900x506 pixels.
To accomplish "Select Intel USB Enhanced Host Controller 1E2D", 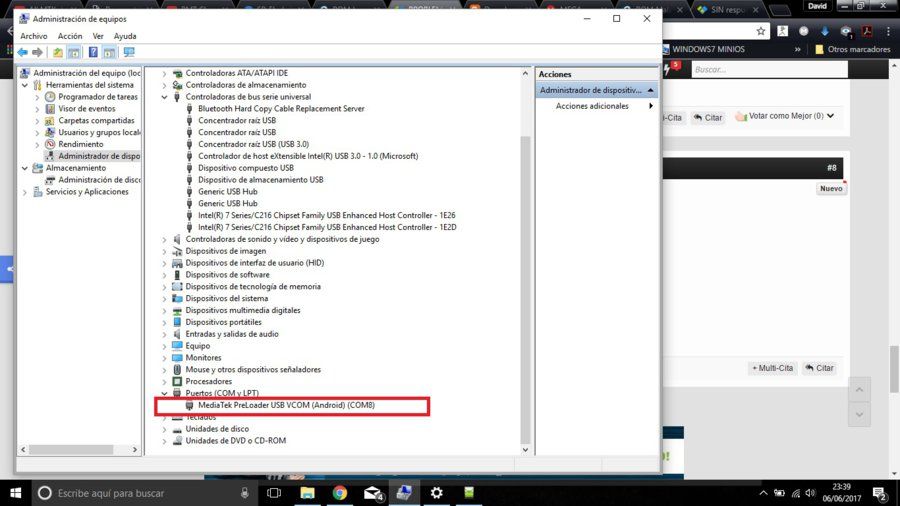I will [x=327, y=227].
